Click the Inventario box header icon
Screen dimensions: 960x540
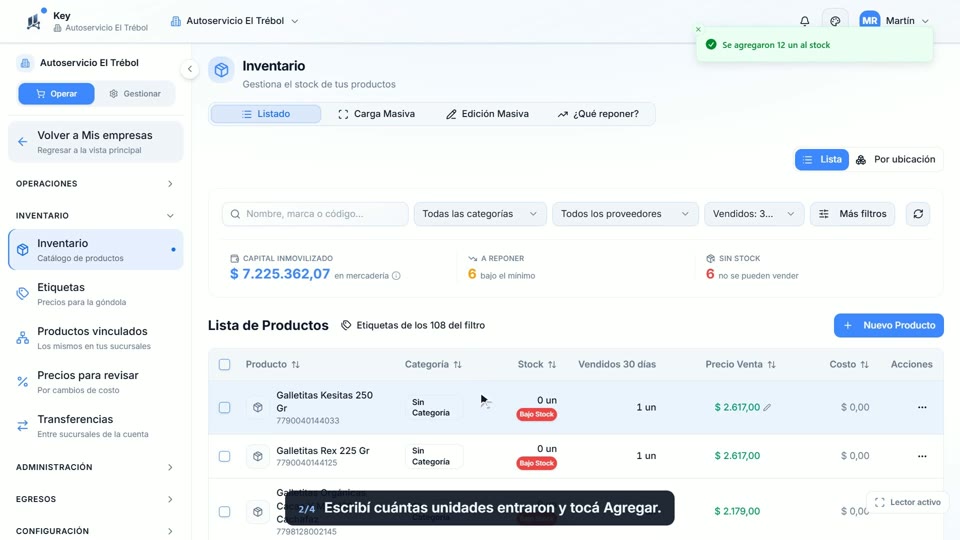point(221,70)
